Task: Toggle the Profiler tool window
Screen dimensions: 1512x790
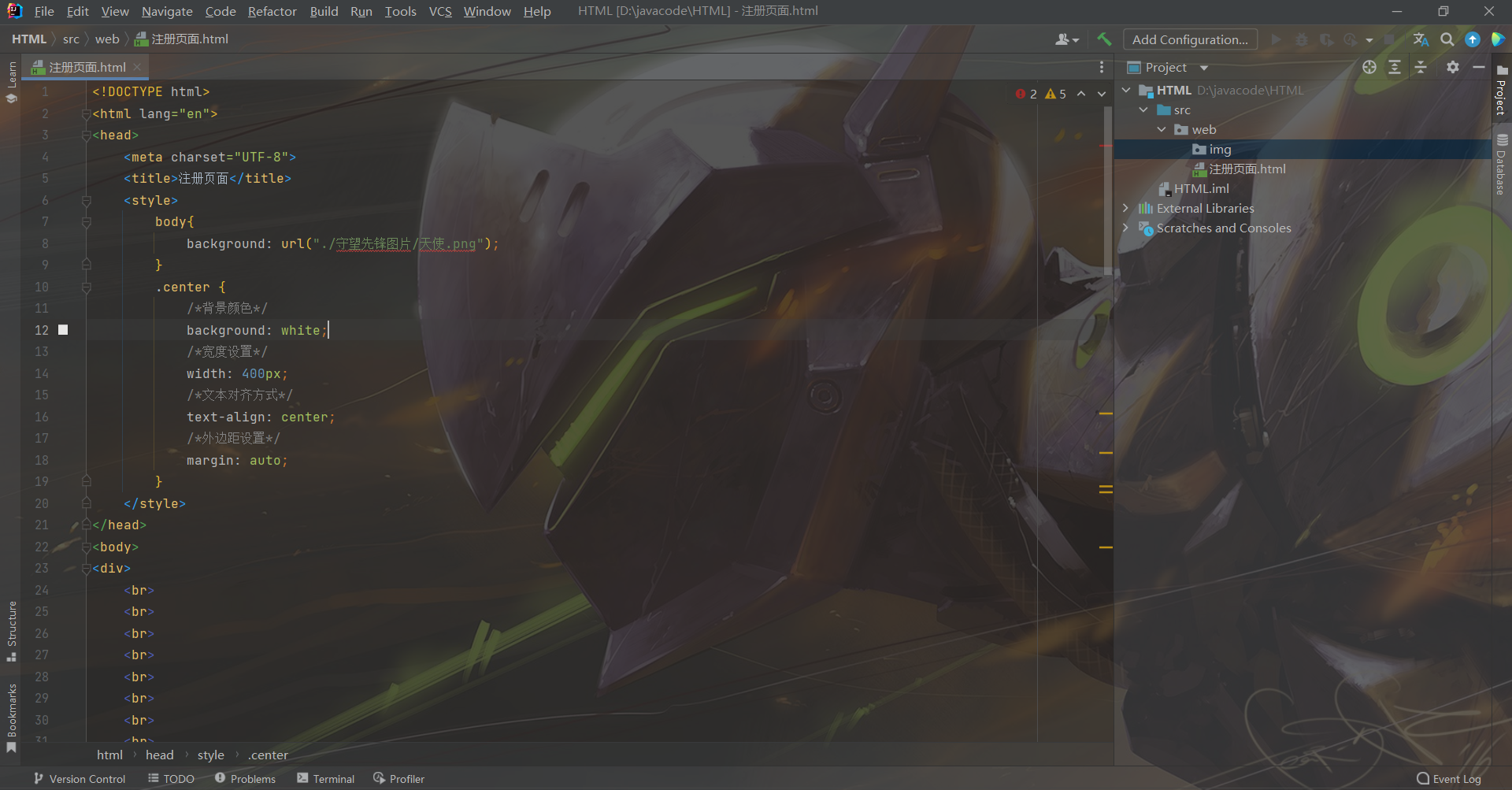Action: [398, 779]
